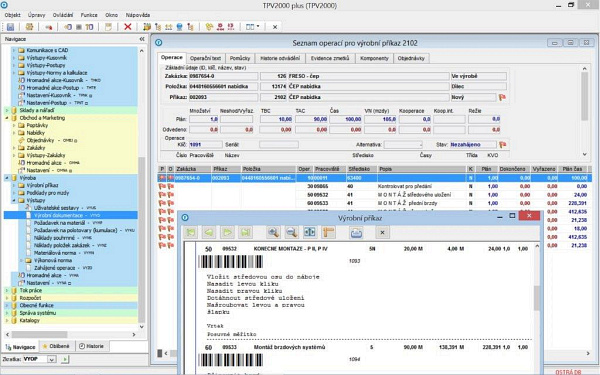
Task: Click the red X delete toolbar icon
Action: point(128,27)
